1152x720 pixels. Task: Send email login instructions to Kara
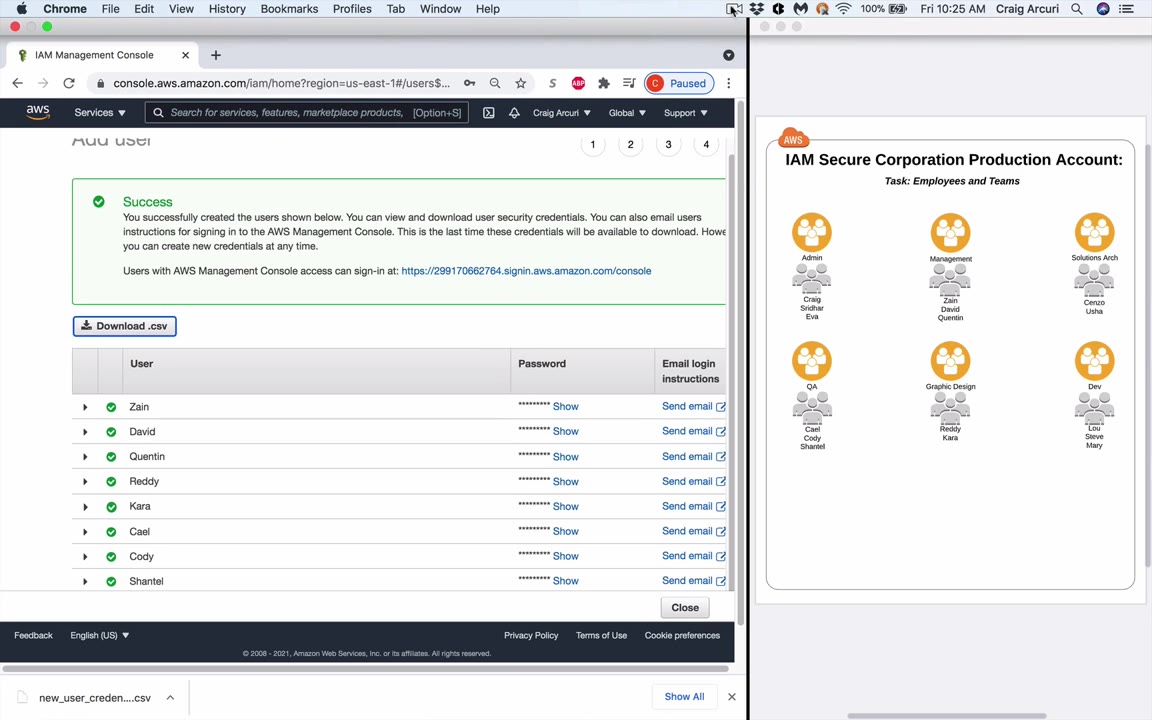pos(692,506)
